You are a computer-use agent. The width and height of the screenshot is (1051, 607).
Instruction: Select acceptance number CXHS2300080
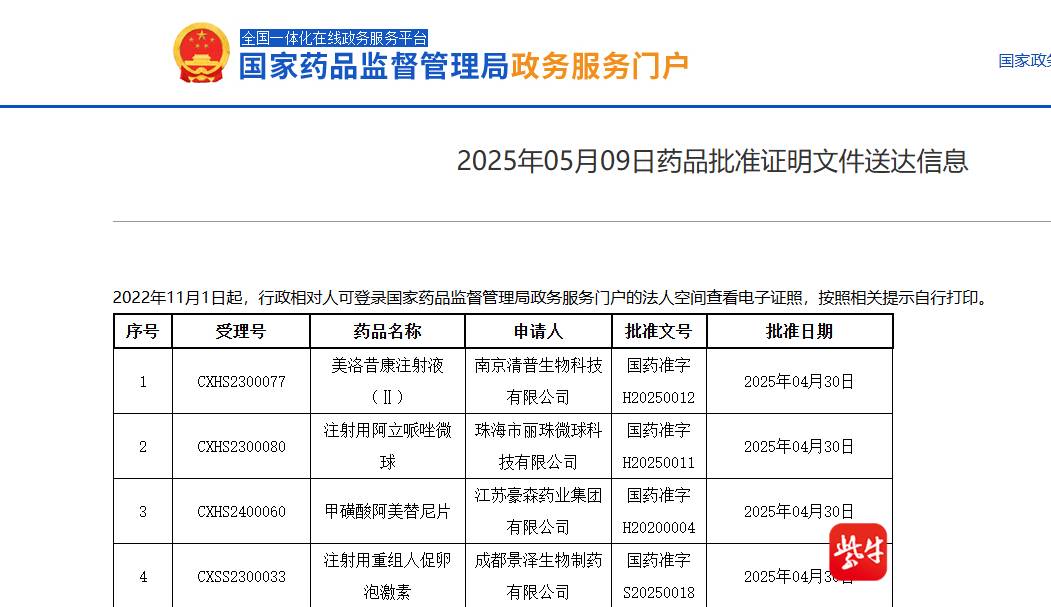pos(241,447)
